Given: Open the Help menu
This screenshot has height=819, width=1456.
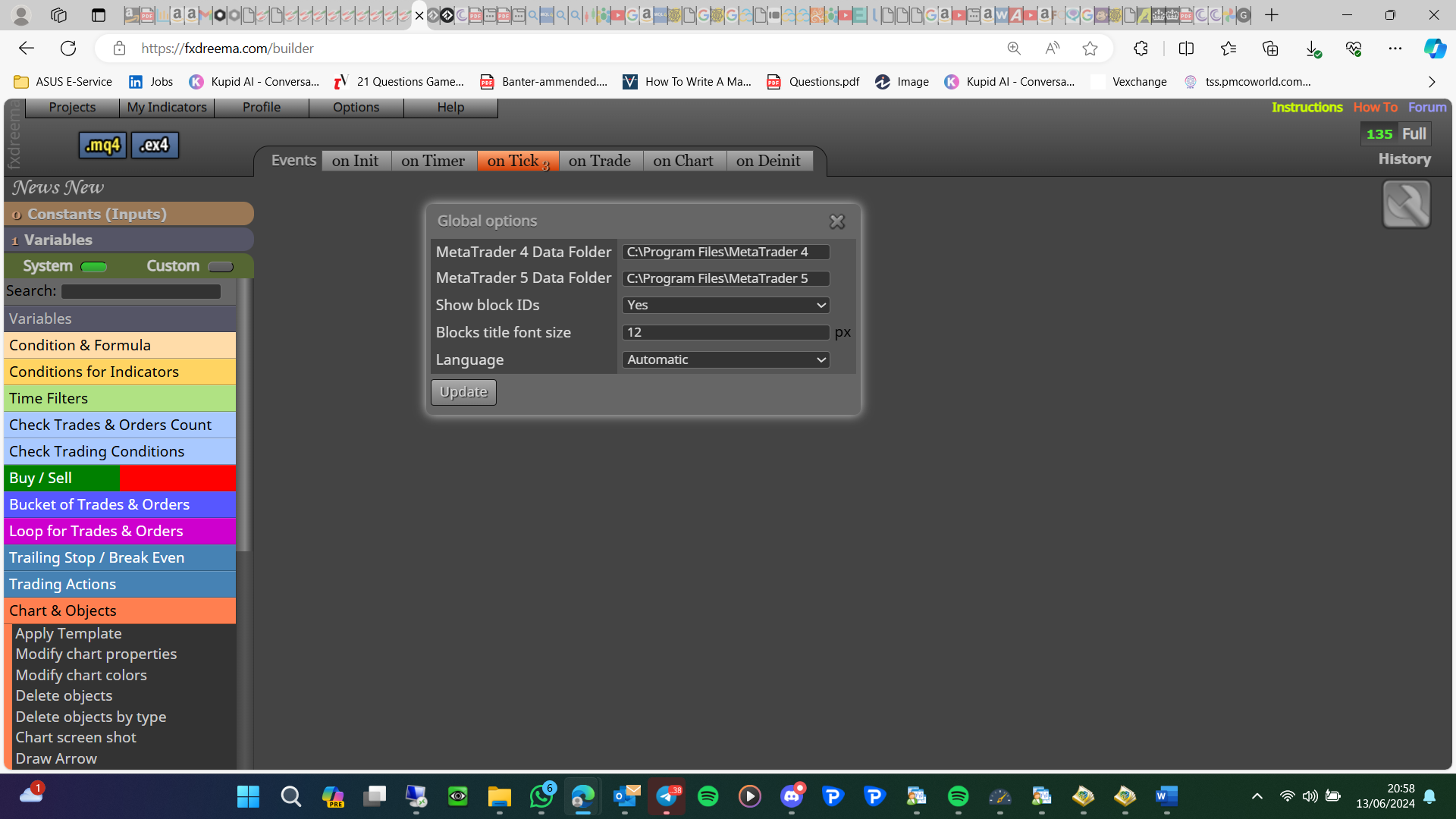Looking at the screenshot, I should (450, 107).
